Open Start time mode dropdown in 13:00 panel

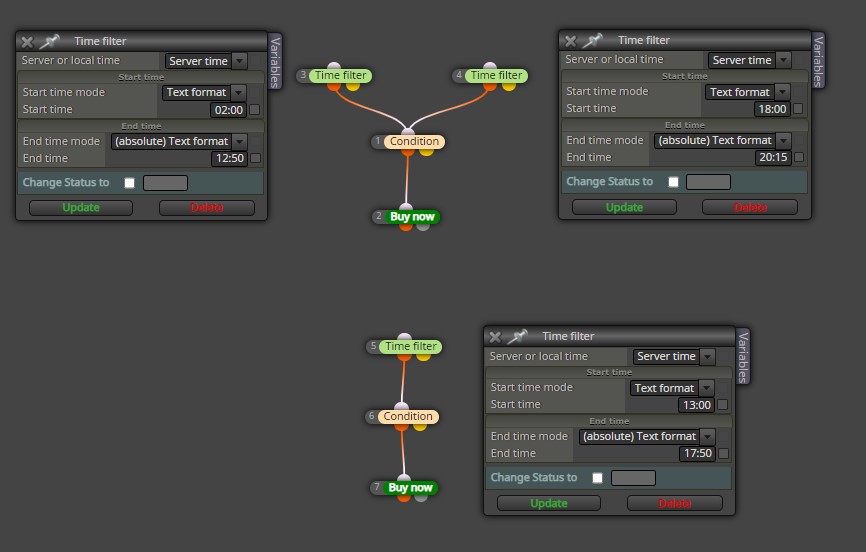click(x=672, y=388)
